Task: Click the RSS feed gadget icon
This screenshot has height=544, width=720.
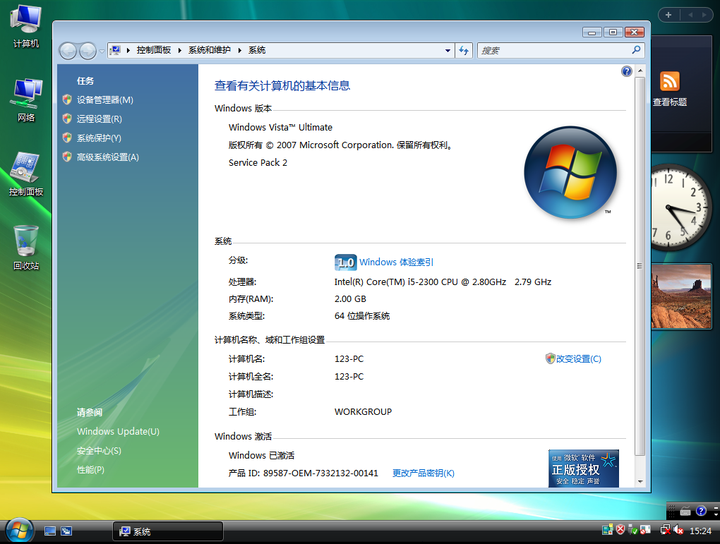Action: tap(669, 81)
